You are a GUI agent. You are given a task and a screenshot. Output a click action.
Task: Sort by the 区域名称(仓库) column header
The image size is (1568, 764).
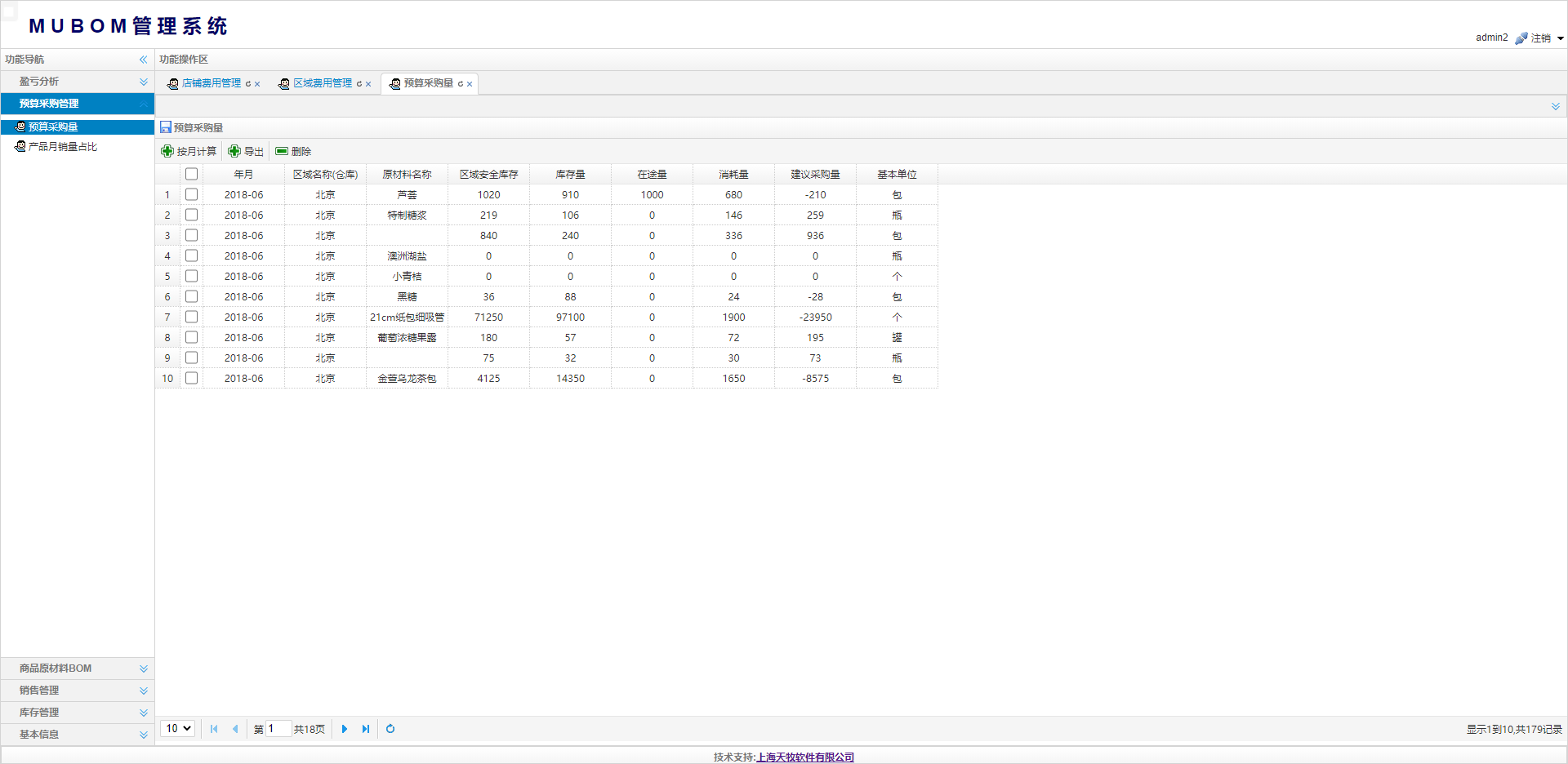[x=325, y=175]
